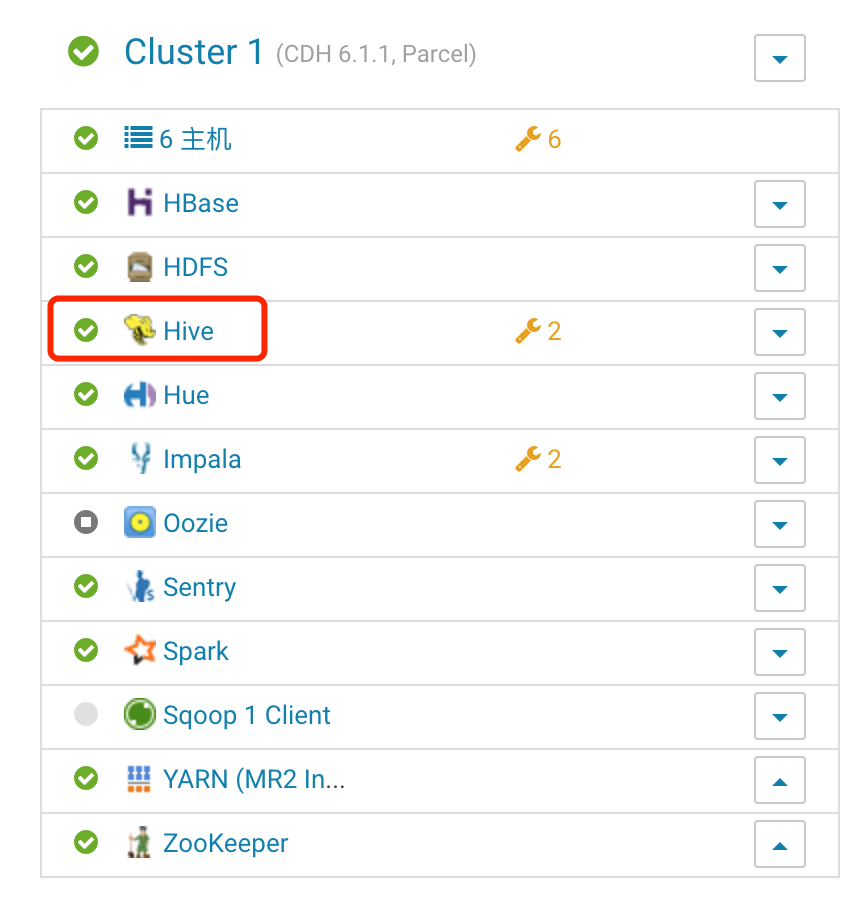Collapse the YARN row using its arrow
Image resolution: width=864 pixels, height=908 pixels.
[x=779, y=780]
